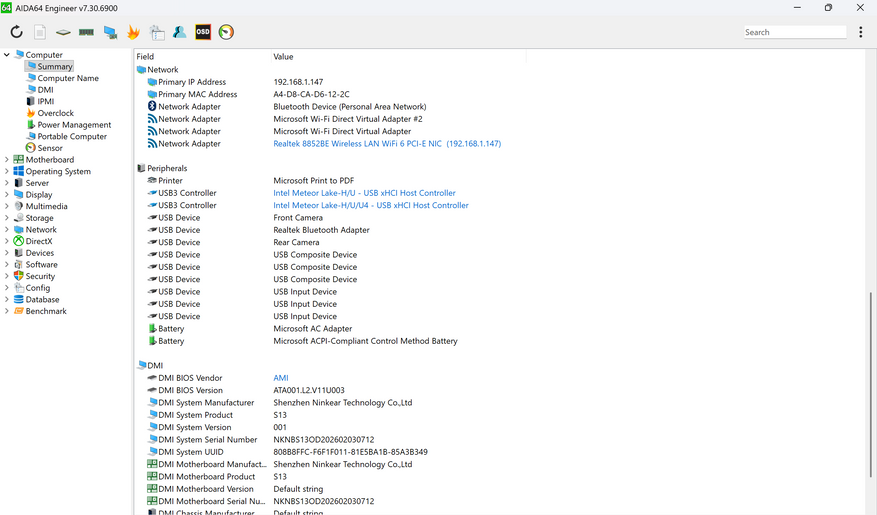Click the Refresh toolbar icon
The image size is (877, 515).
click(16, 32)
